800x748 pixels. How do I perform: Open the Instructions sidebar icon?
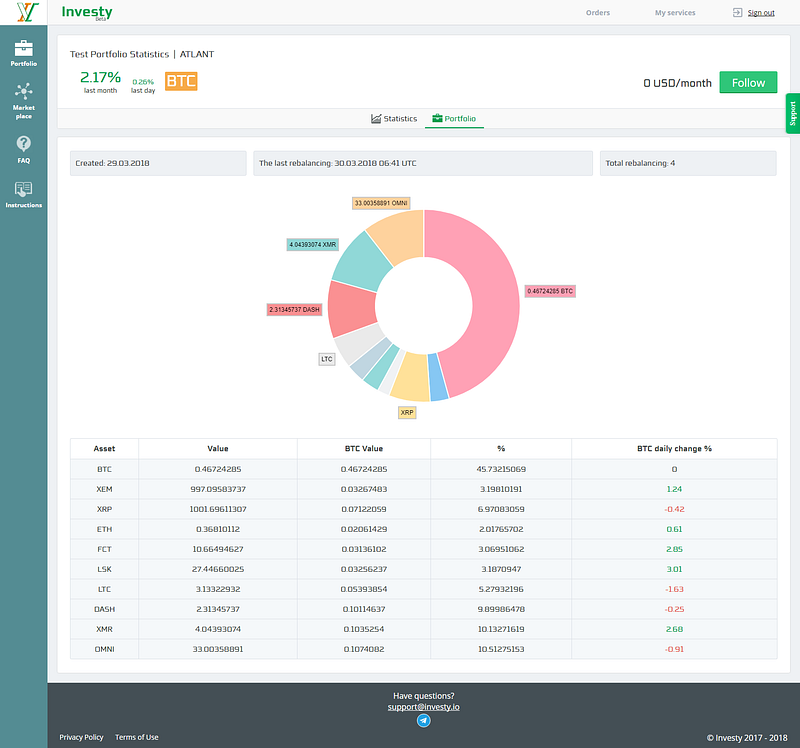tap(23, 189)
